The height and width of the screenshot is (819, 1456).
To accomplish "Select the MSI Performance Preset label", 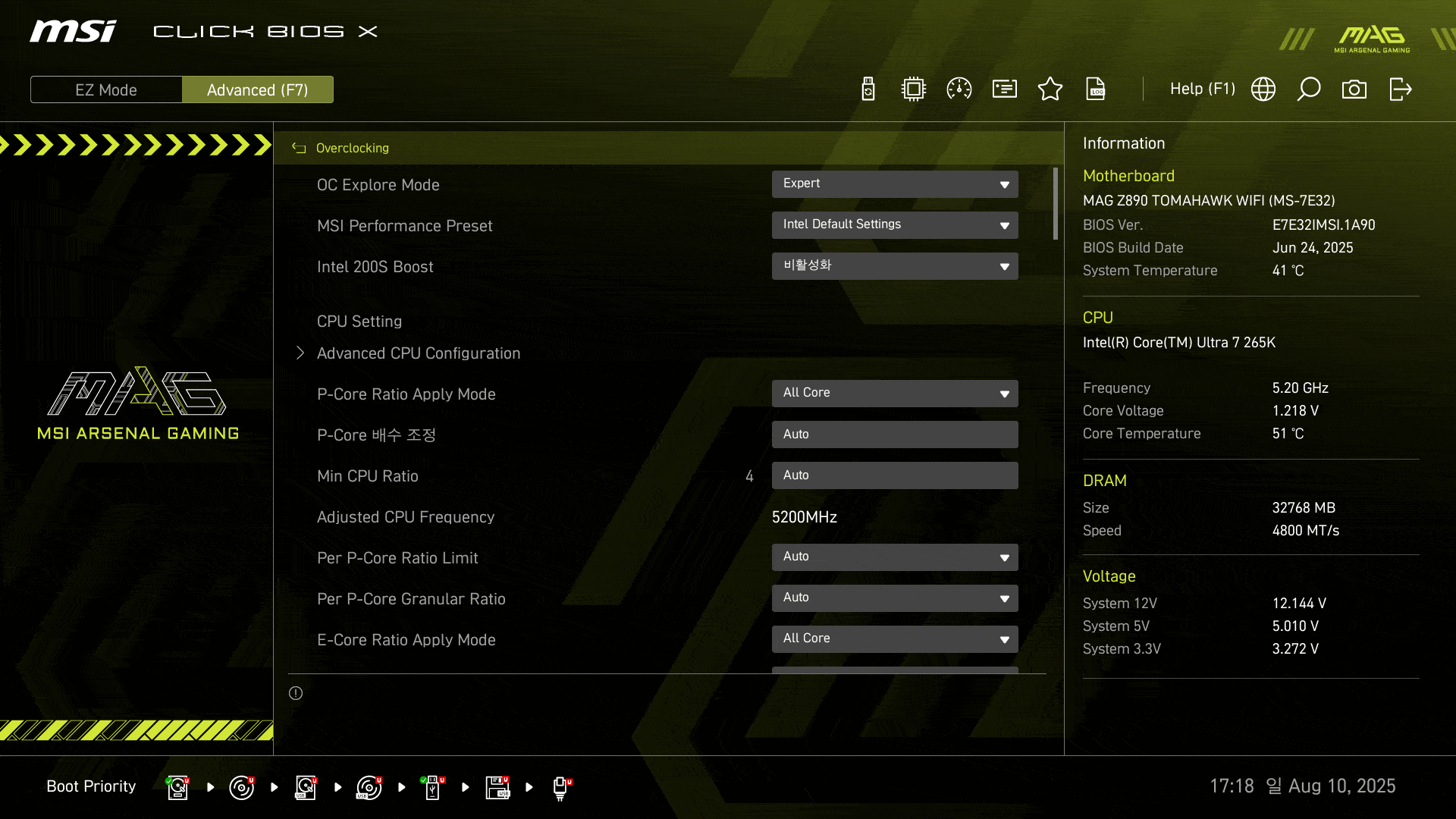I will coord(405,226).
